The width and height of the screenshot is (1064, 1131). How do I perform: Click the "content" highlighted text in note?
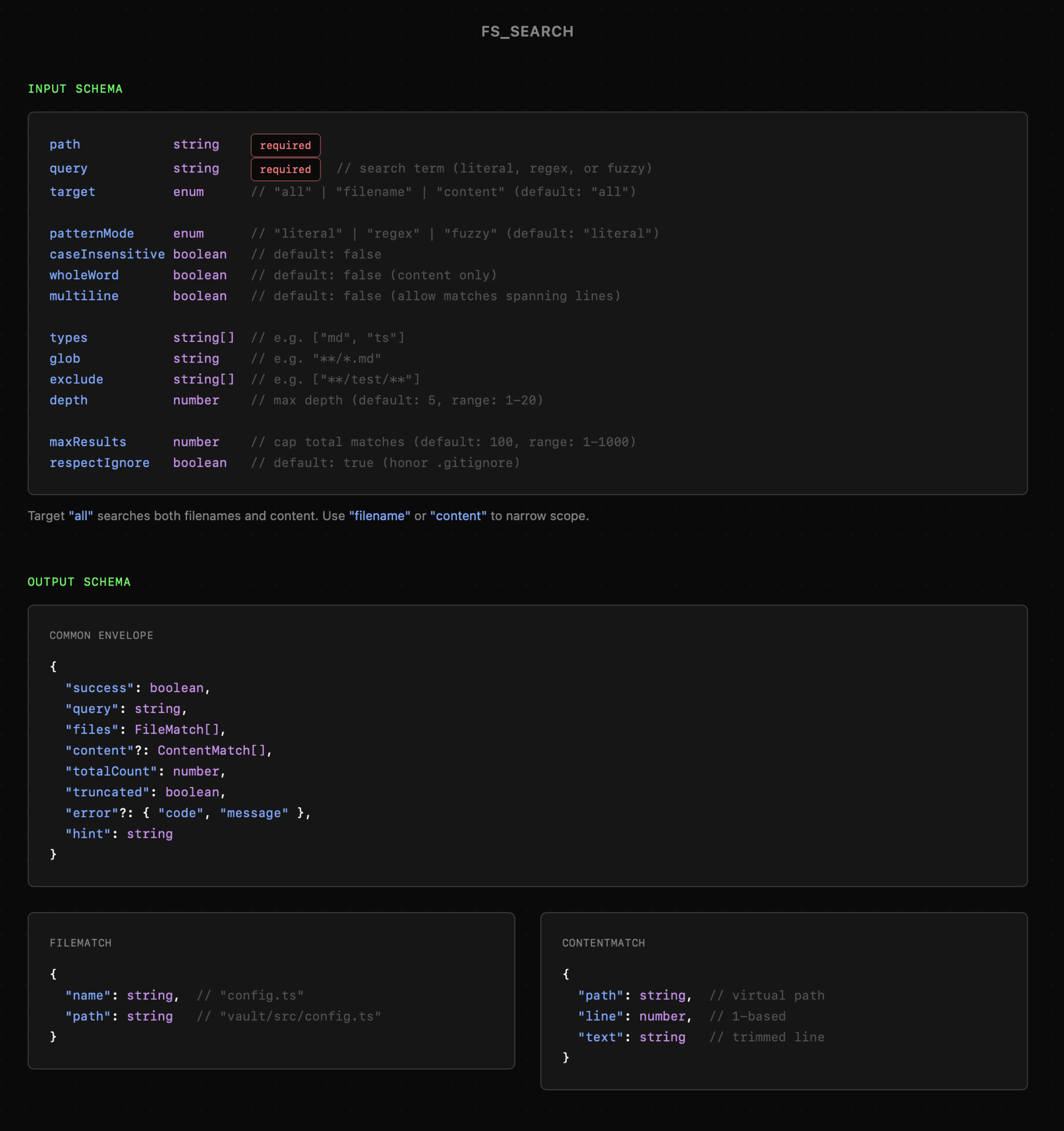(458, 516)
